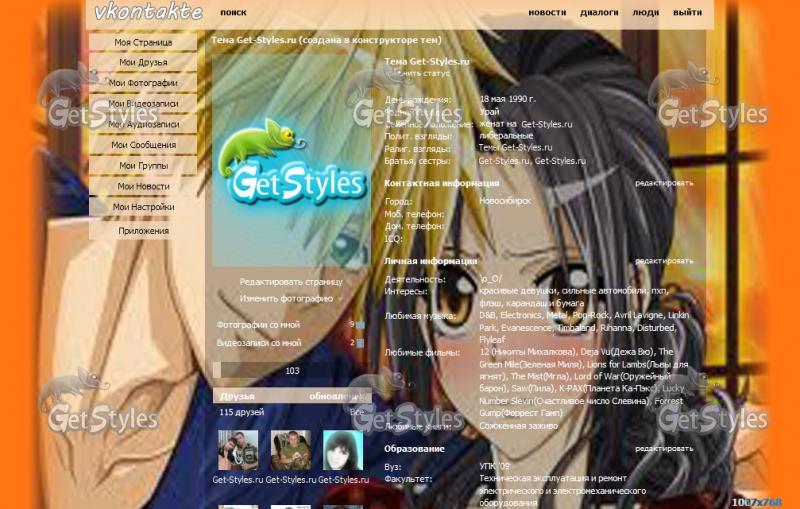Open the second friend's avatar in Друзья

(x=290, y=451)
